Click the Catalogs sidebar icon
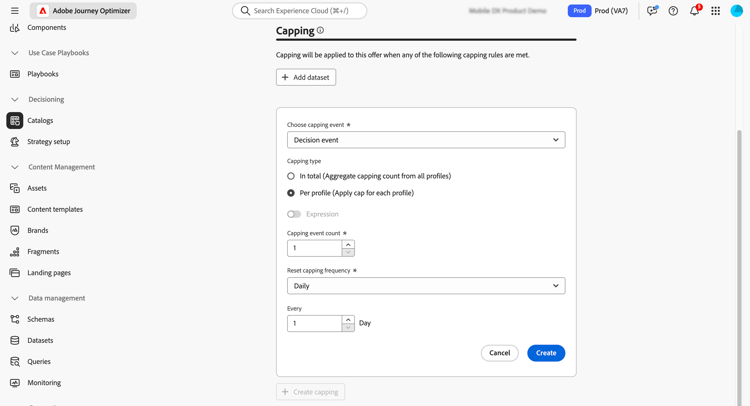 pyautogui.click(x=15, y=120)
